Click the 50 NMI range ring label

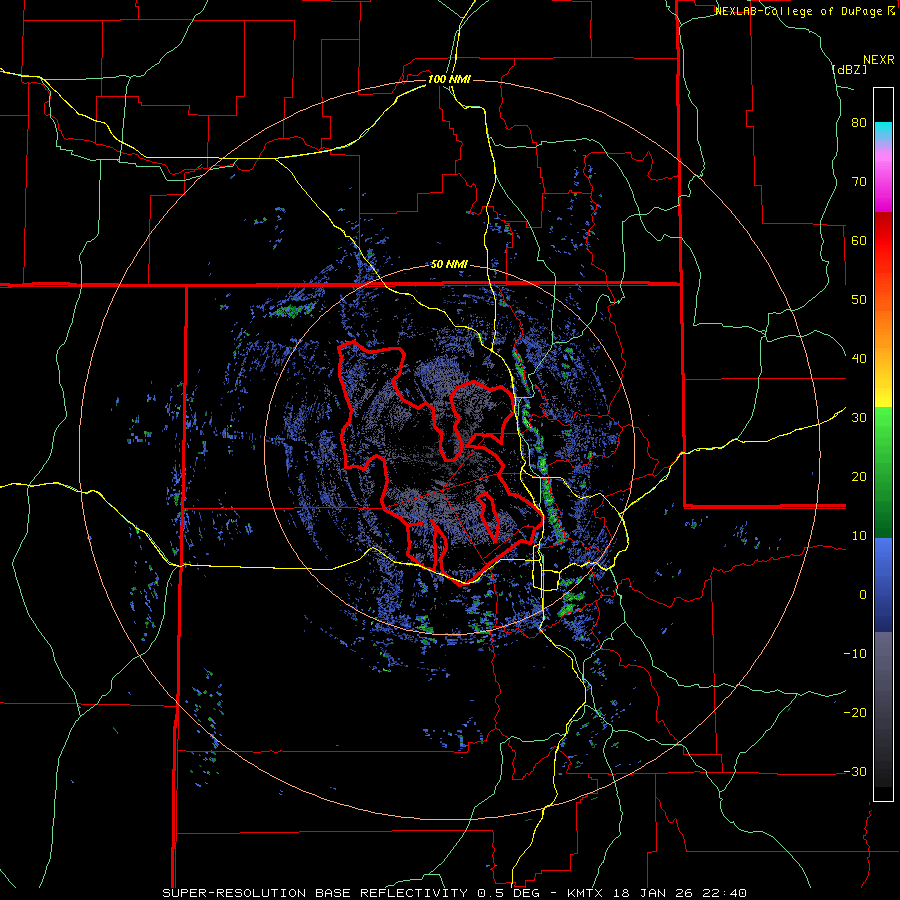(x=449, y=265)
